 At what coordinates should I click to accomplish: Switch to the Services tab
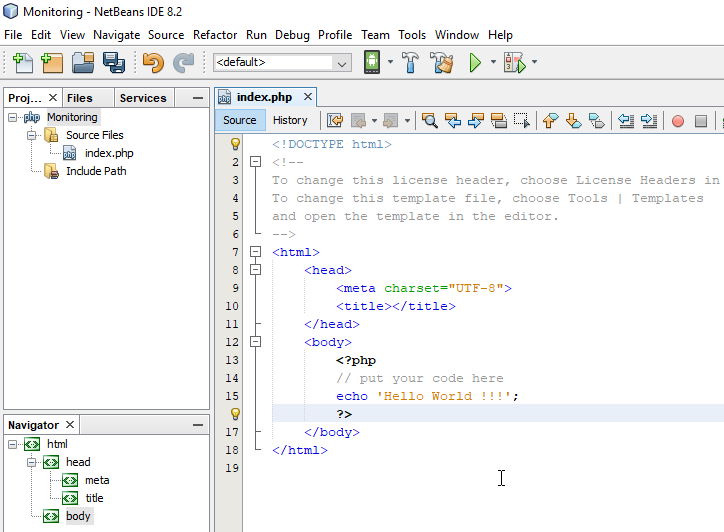point(143,98)
